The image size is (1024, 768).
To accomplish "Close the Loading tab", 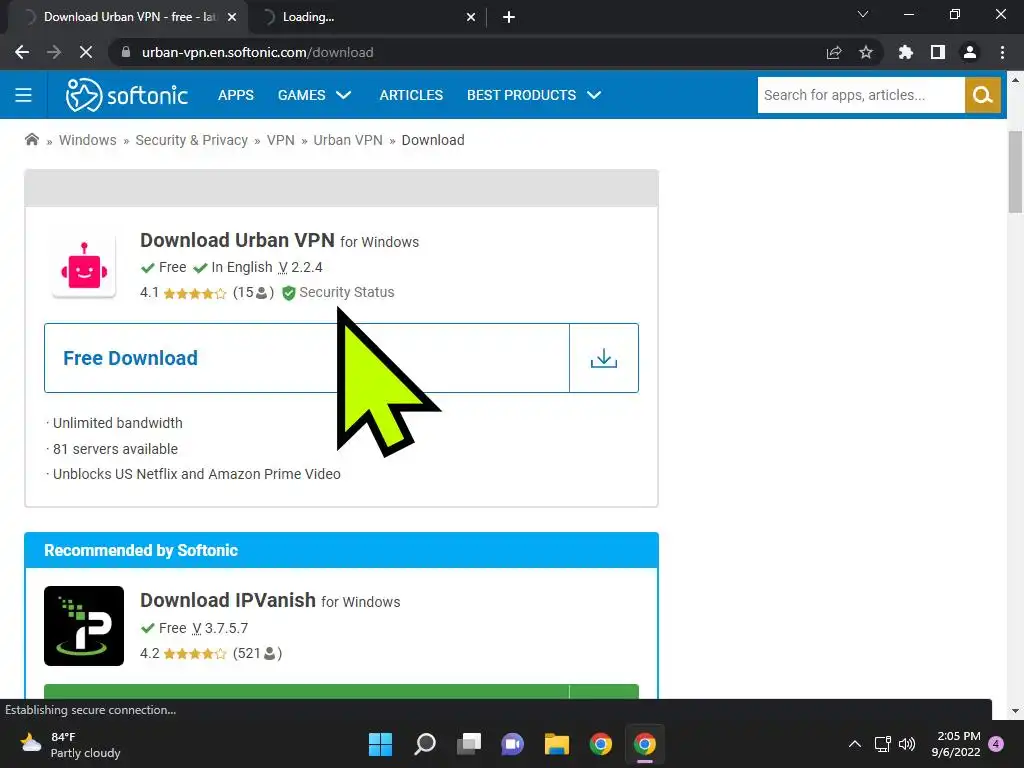I will click(471, 17).
